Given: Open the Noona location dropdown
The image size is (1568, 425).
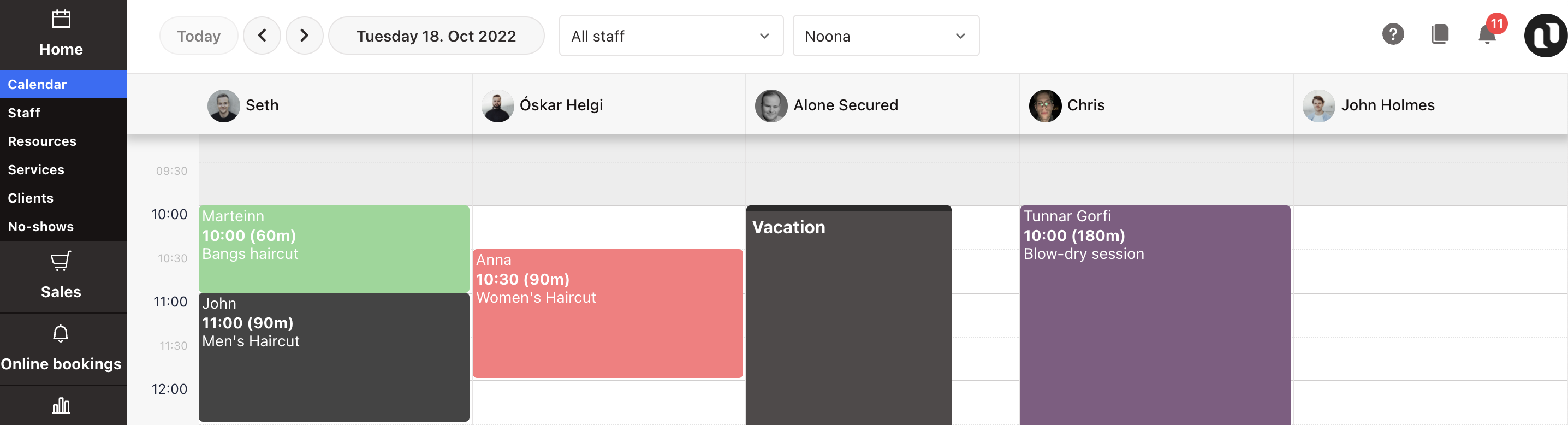Looking at the screenshot, I should (x=886, y=36).
